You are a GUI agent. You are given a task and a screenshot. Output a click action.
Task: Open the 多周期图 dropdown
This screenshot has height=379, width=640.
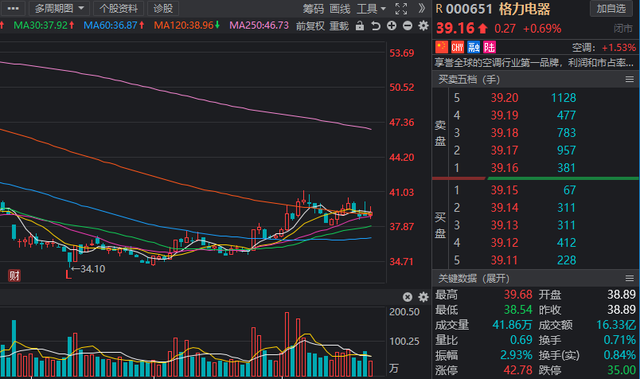coord(59,8)
